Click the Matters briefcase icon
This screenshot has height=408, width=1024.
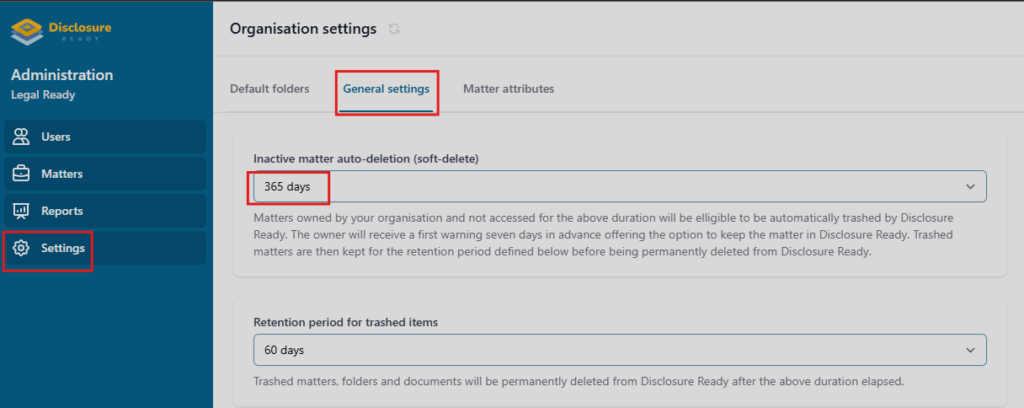click(x=22, y=174)
